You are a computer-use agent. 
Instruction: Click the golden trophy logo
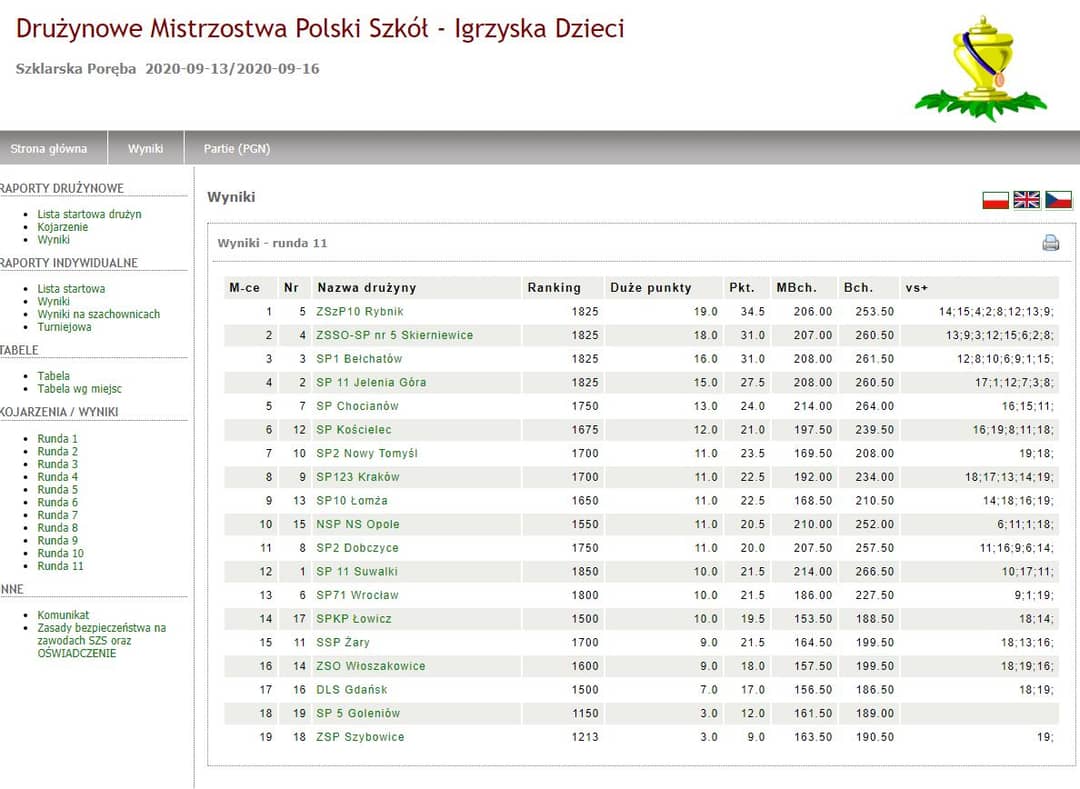click(980, 68)
